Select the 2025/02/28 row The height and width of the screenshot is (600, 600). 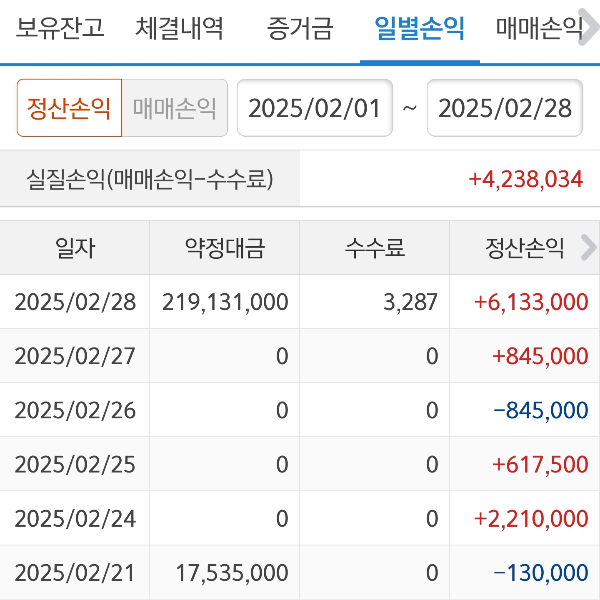click(x=75, y=302)
